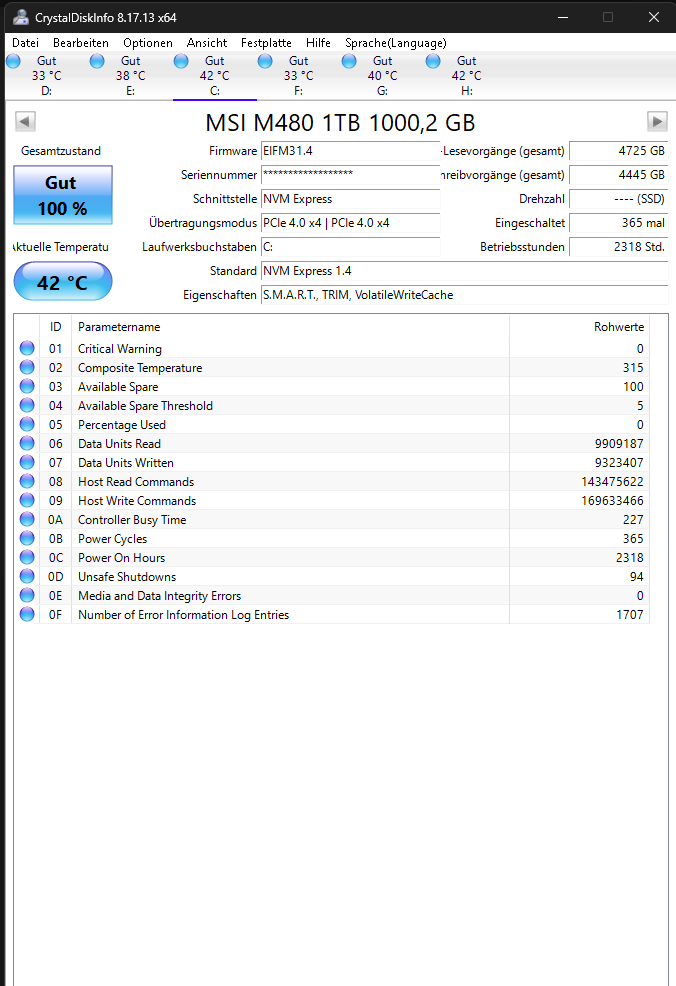
Task: Click the masked Seriennummer field
Action: pyautogui.click(x=350, y=175)
